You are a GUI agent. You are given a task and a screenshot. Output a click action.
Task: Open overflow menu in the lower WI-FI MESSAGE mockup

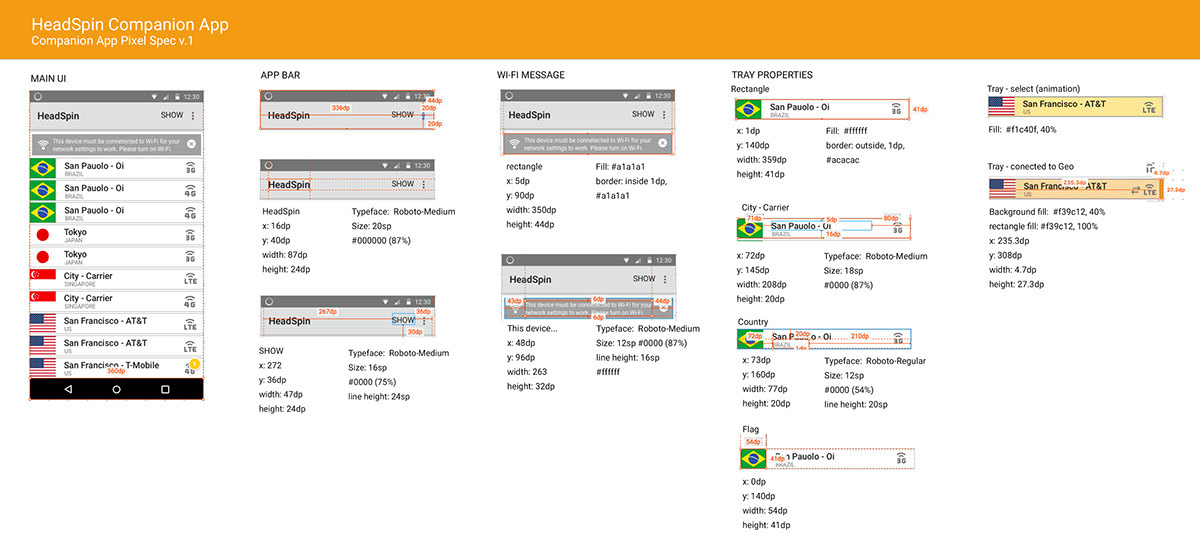pos(664,279)
